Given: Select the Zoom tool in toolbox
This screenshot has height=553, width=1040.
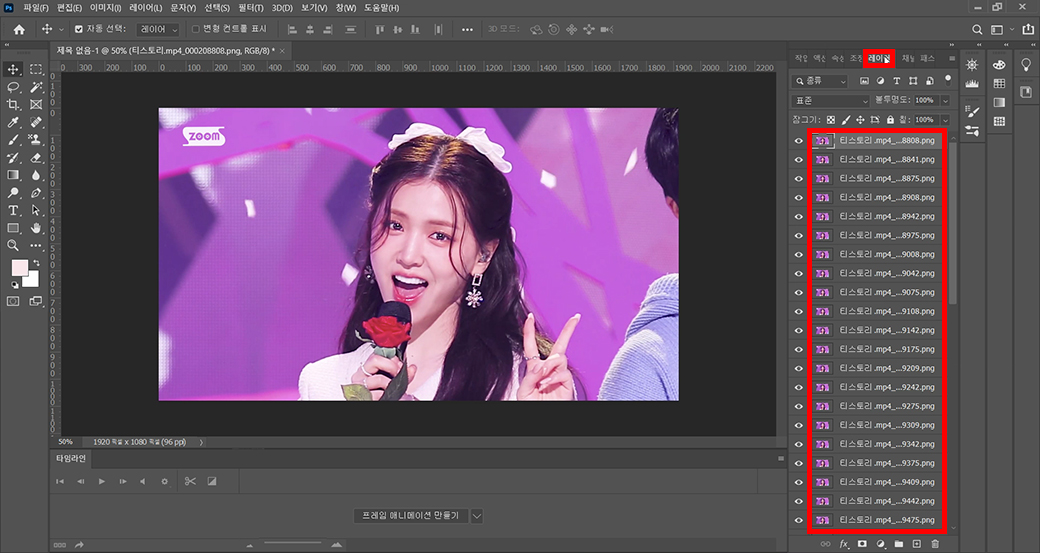Looking at the screenshot, I should [13, 245].
